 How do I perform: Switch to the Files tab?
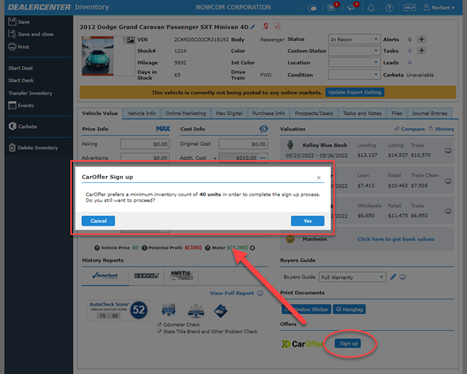(397, 113)
